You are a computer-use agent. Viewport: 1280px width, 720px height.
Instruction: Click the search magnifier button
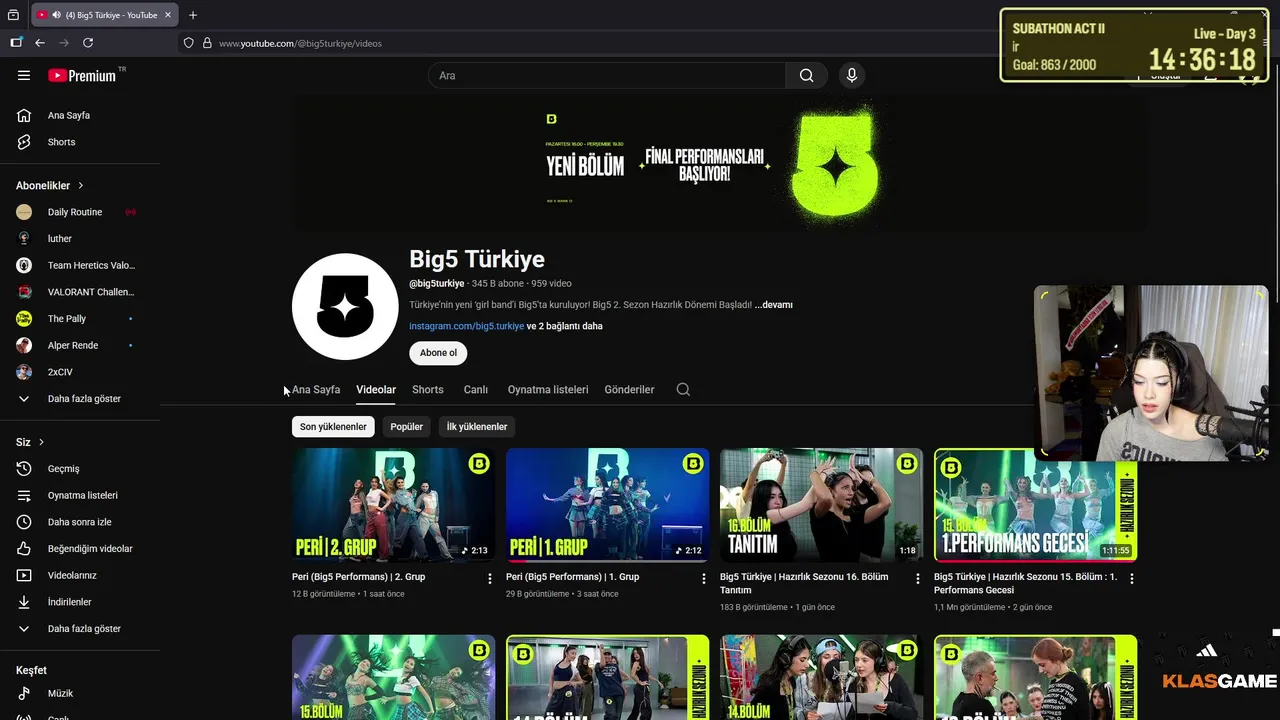tap(806, 75)
